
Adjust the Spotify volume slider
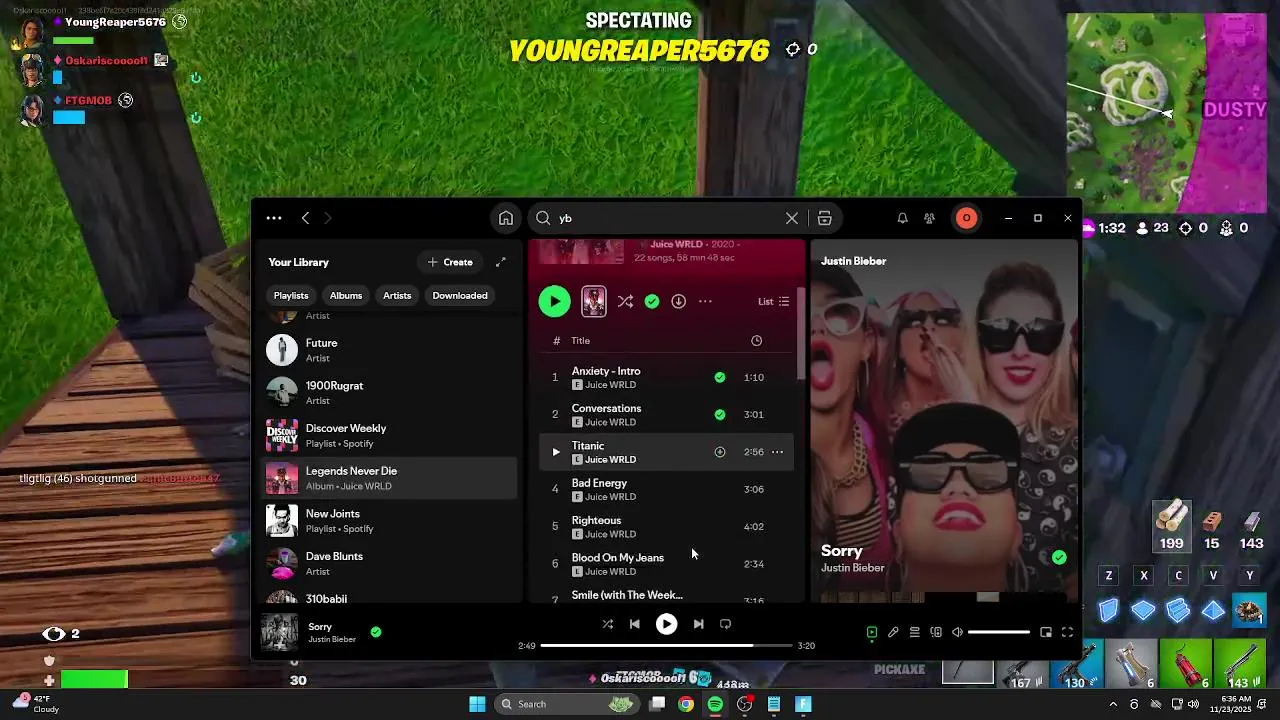pyautogui.click(x=998, y=632)
